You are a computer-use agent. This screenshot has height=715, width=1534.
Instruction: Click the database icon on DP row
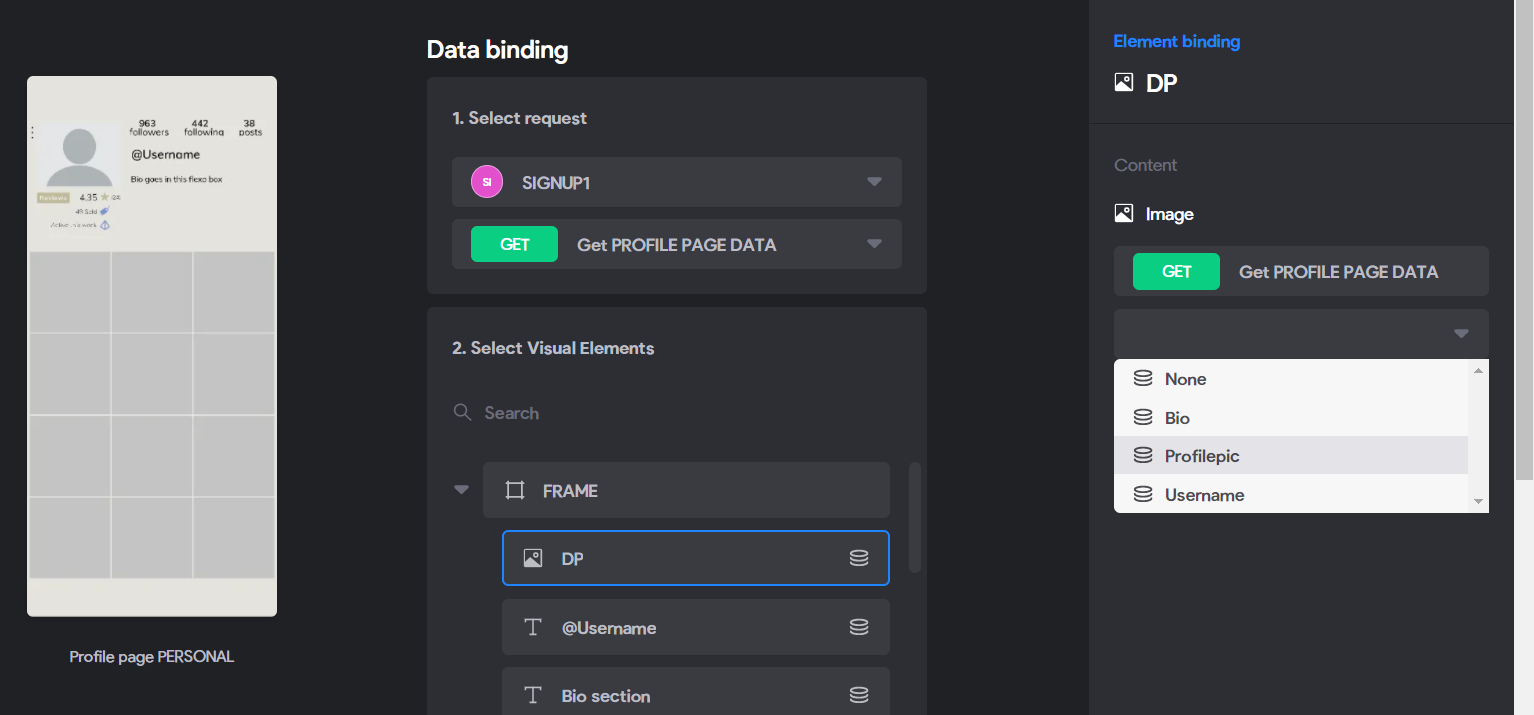click(x=858, y=558)
